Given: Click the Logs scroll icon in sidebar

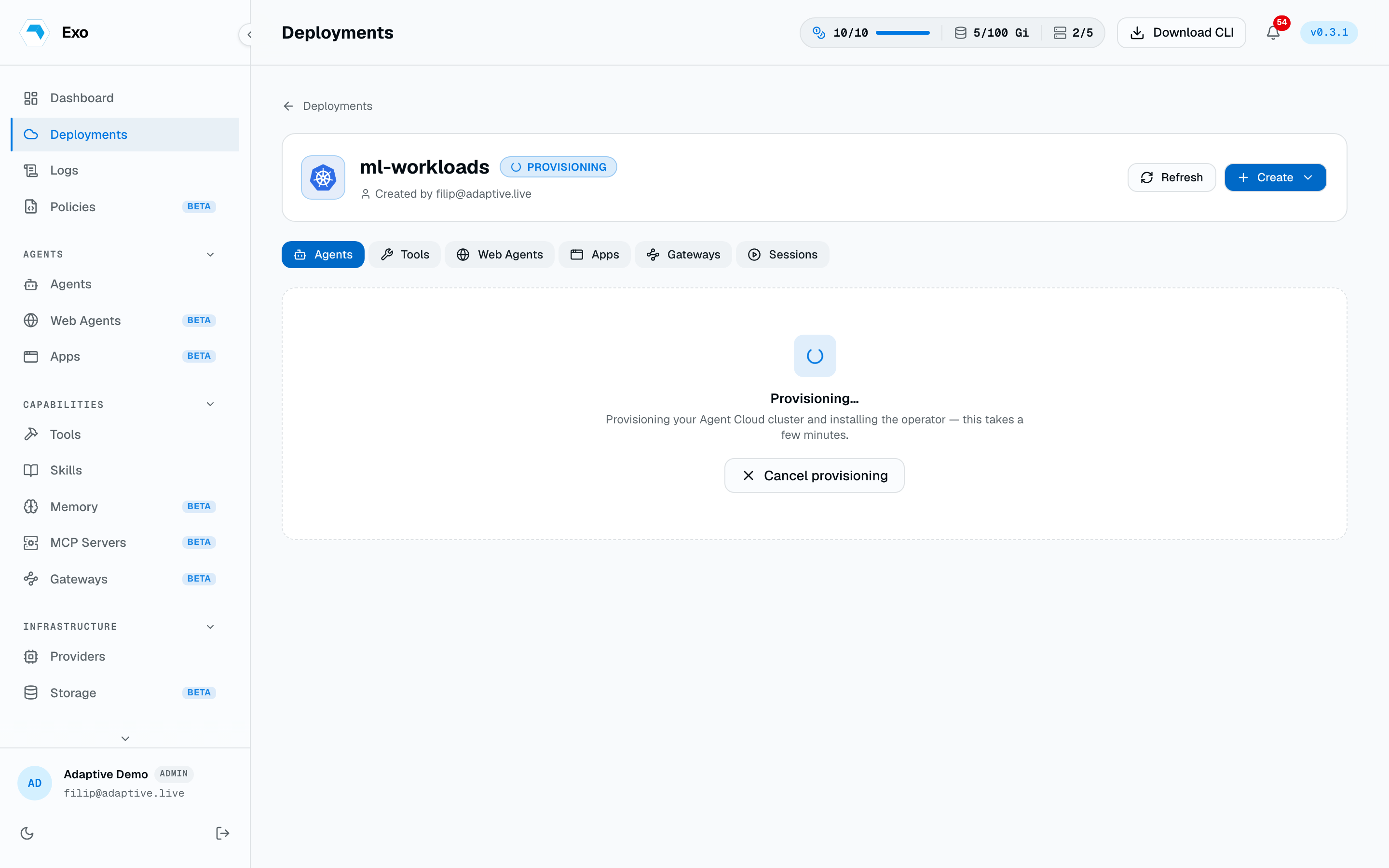Looking at the screenshot, I should 31,171.
